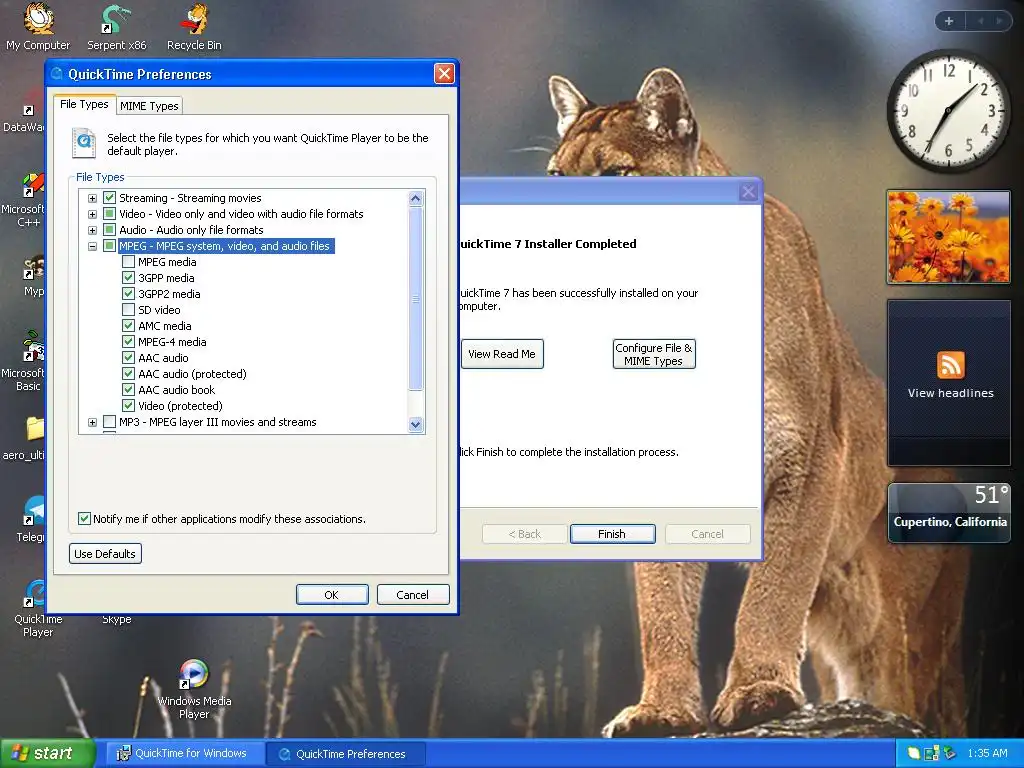Image resolution: width=1024 pixels, height=768 pixels.
Task: Open the Skype desktop shortcut
Action: pyautogui.click(x=116, y=619)
